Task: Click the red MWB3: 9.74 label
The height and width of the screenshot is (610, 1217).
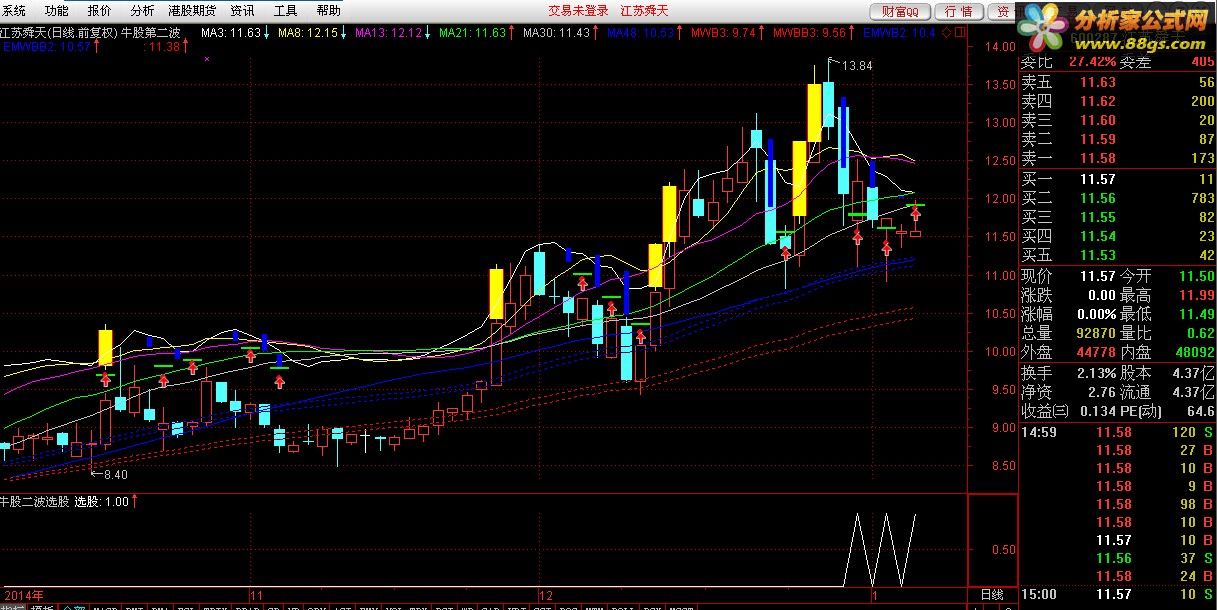Action: pyautogui.click(x=722, y=33)
